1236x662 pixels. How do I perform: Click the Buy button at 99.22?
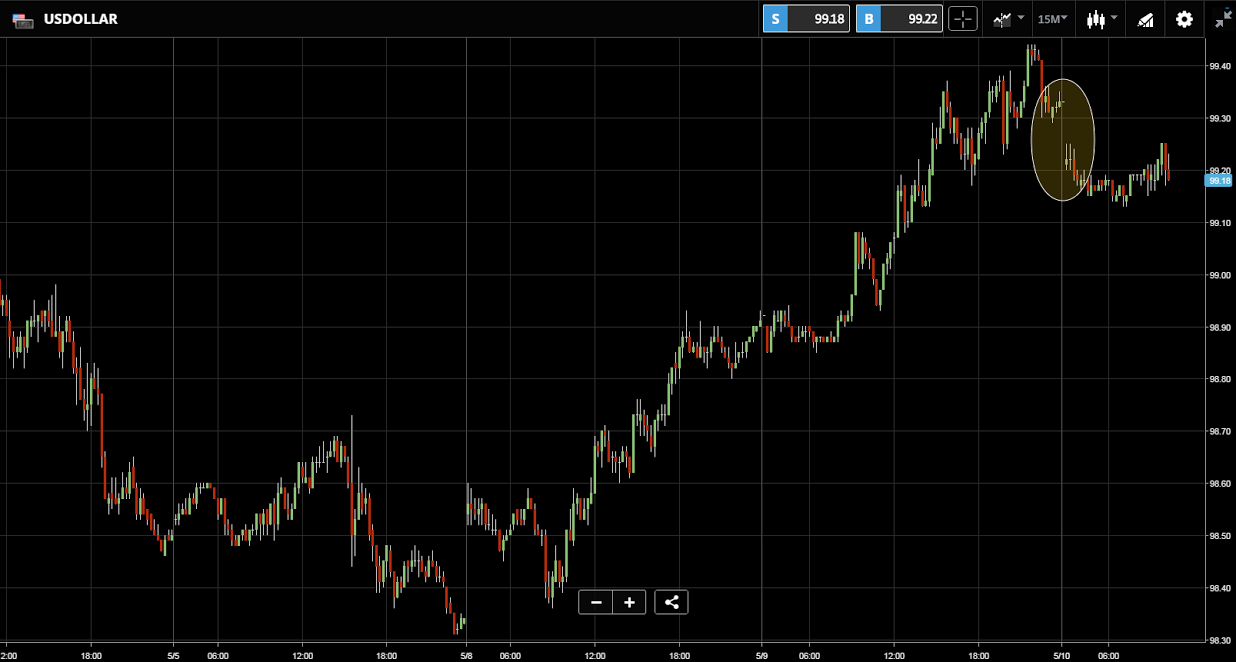pyautogui.click(x=899, y=19)
